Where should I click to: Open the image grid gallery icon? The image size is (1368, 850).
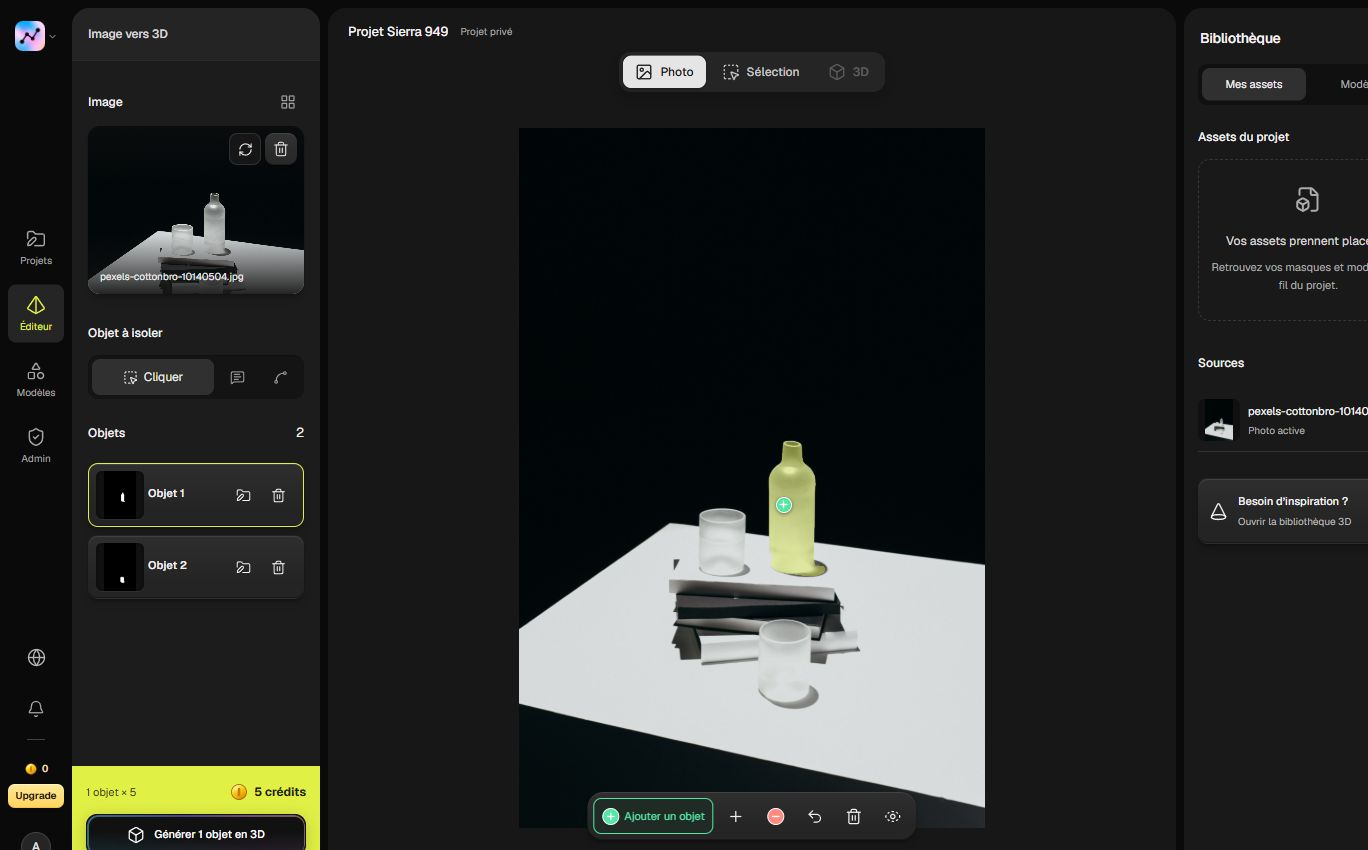tap(288, 102)
